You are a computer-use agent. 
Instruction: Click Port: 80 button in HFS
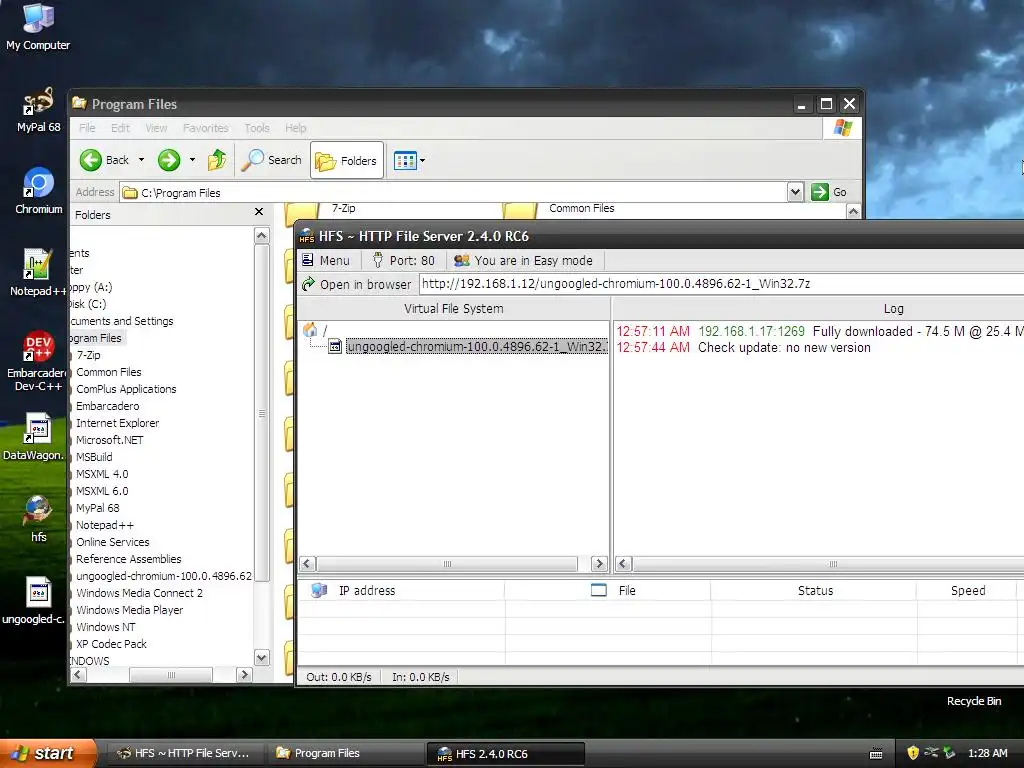404,261
